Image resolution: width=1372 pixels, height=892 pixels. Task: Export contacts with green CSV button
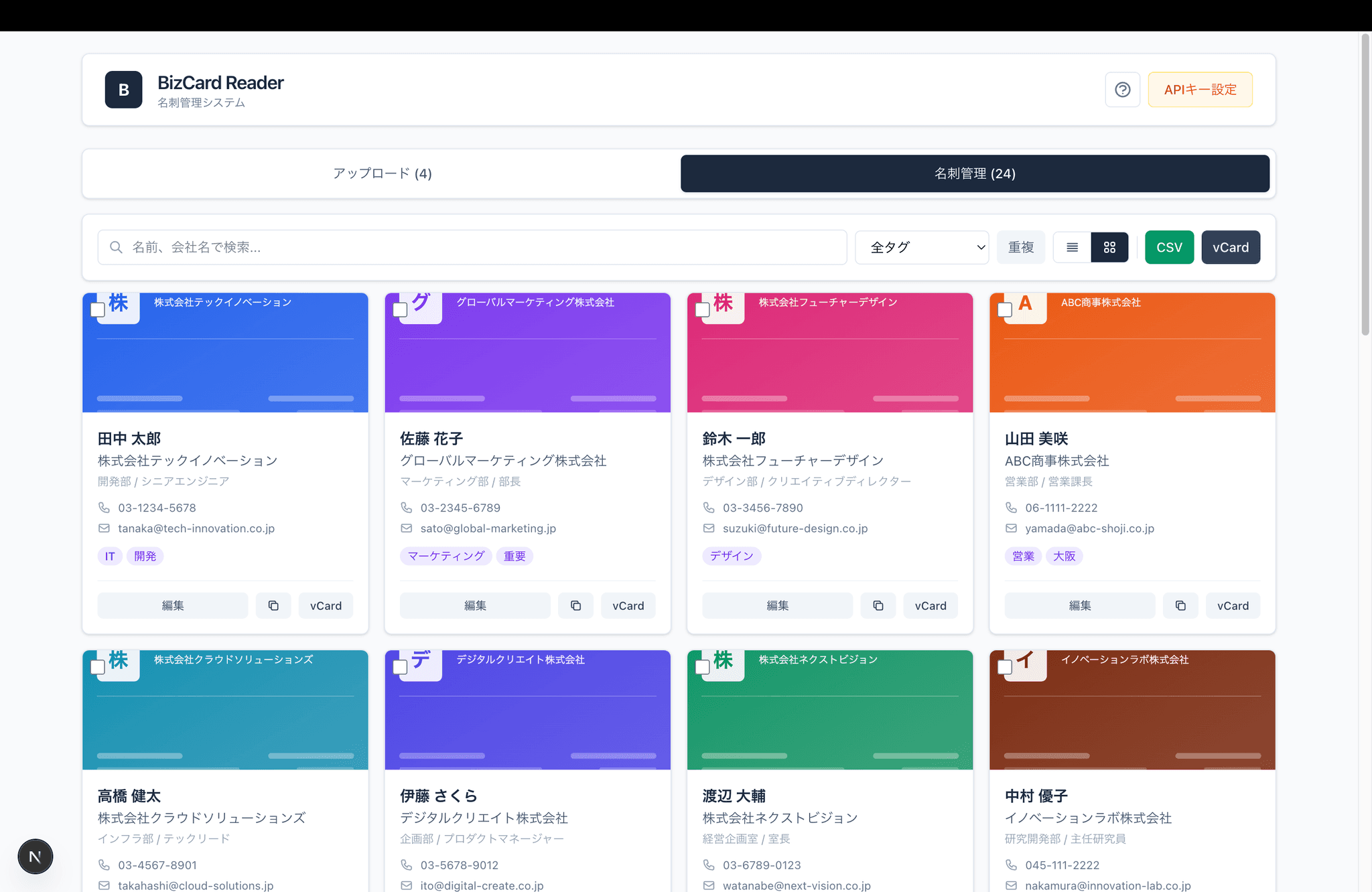(x=1169, y=247)
